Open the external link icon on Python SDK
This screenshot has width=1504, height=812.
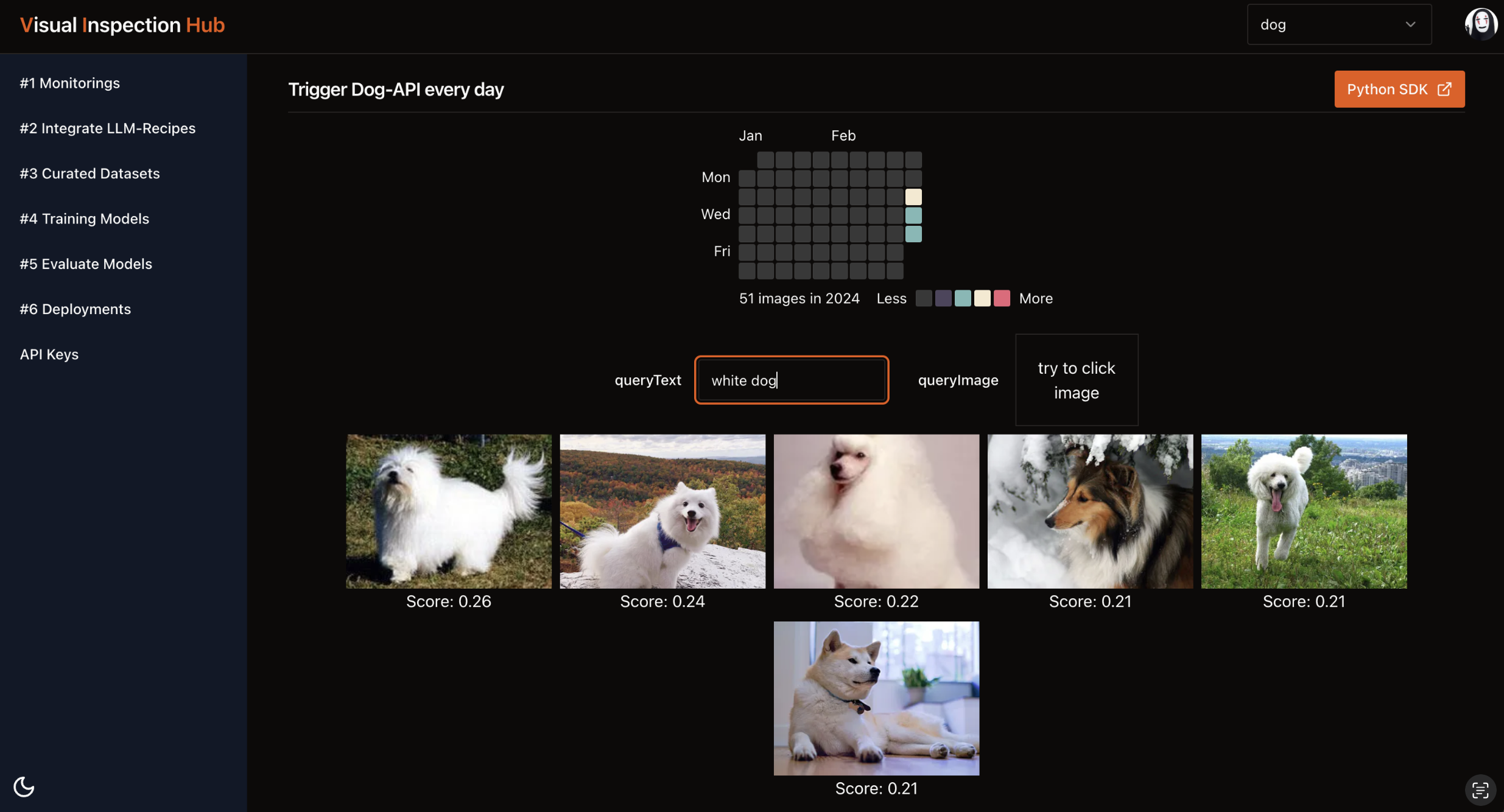pos(1444,89)
